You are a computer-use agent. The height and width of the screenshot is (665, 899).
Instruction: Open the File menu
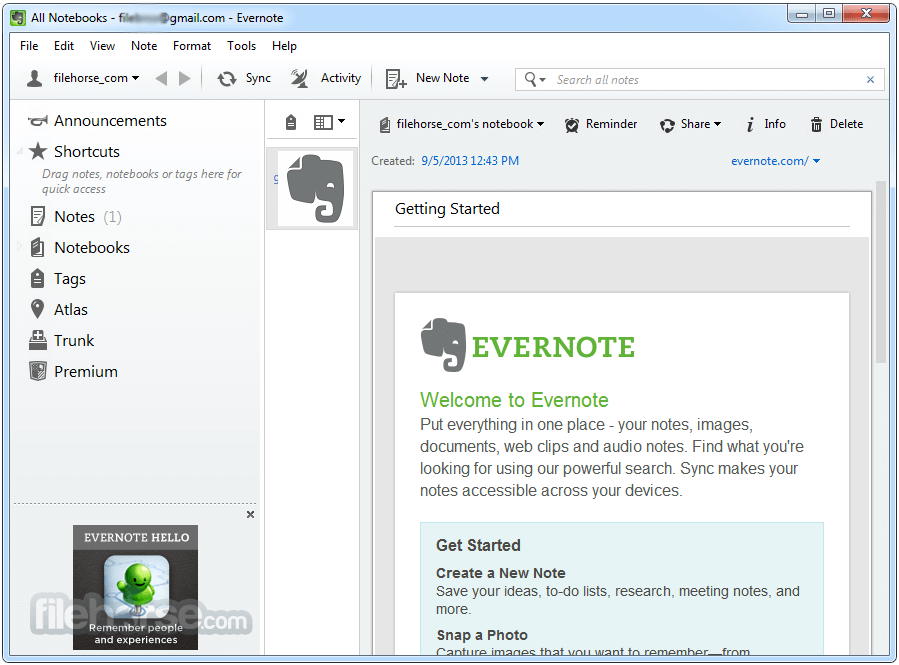tap(29, 46)
